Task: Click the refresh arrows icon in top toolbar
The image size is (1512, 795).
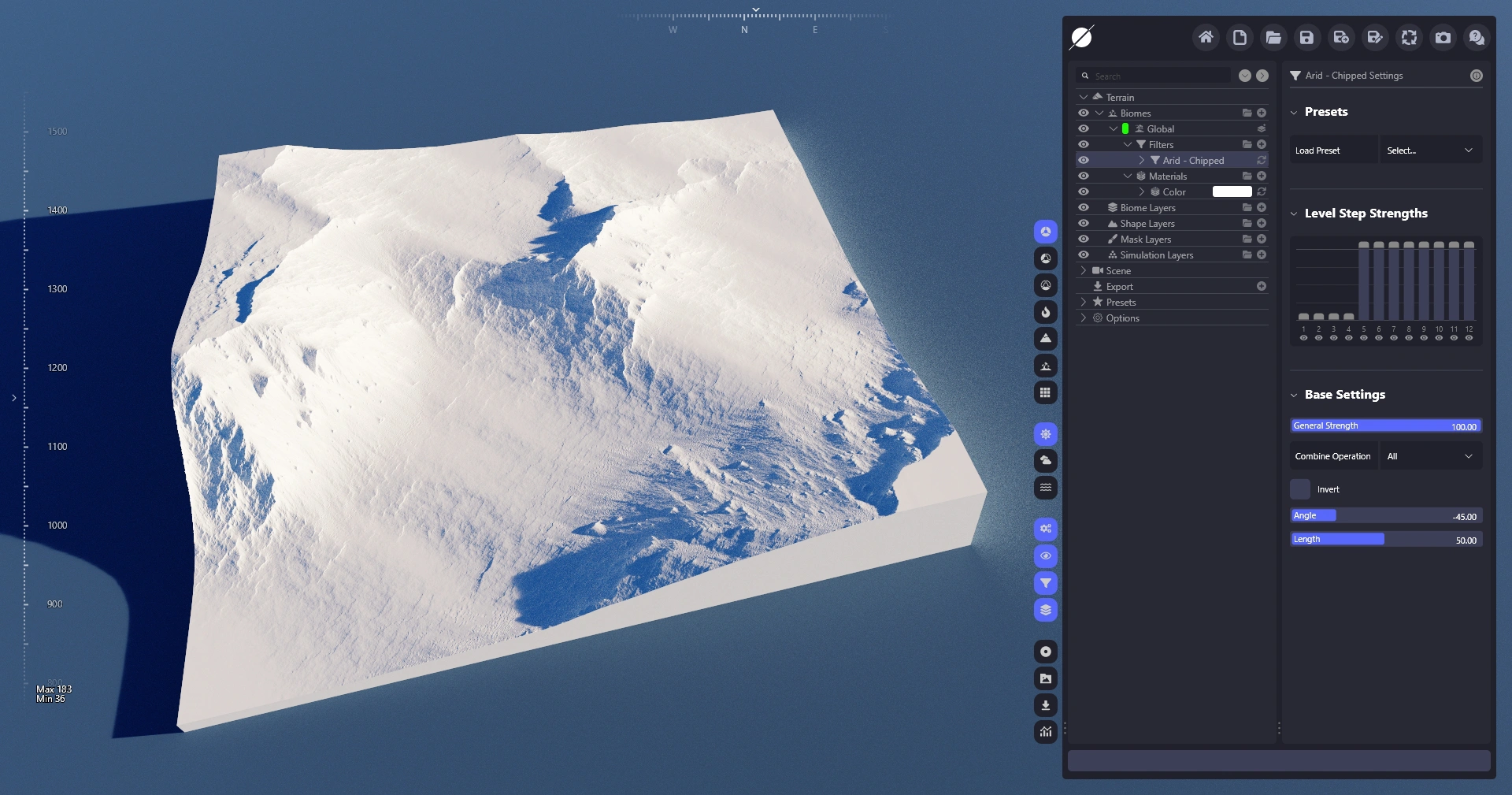Action: [x=1409, y=37]
